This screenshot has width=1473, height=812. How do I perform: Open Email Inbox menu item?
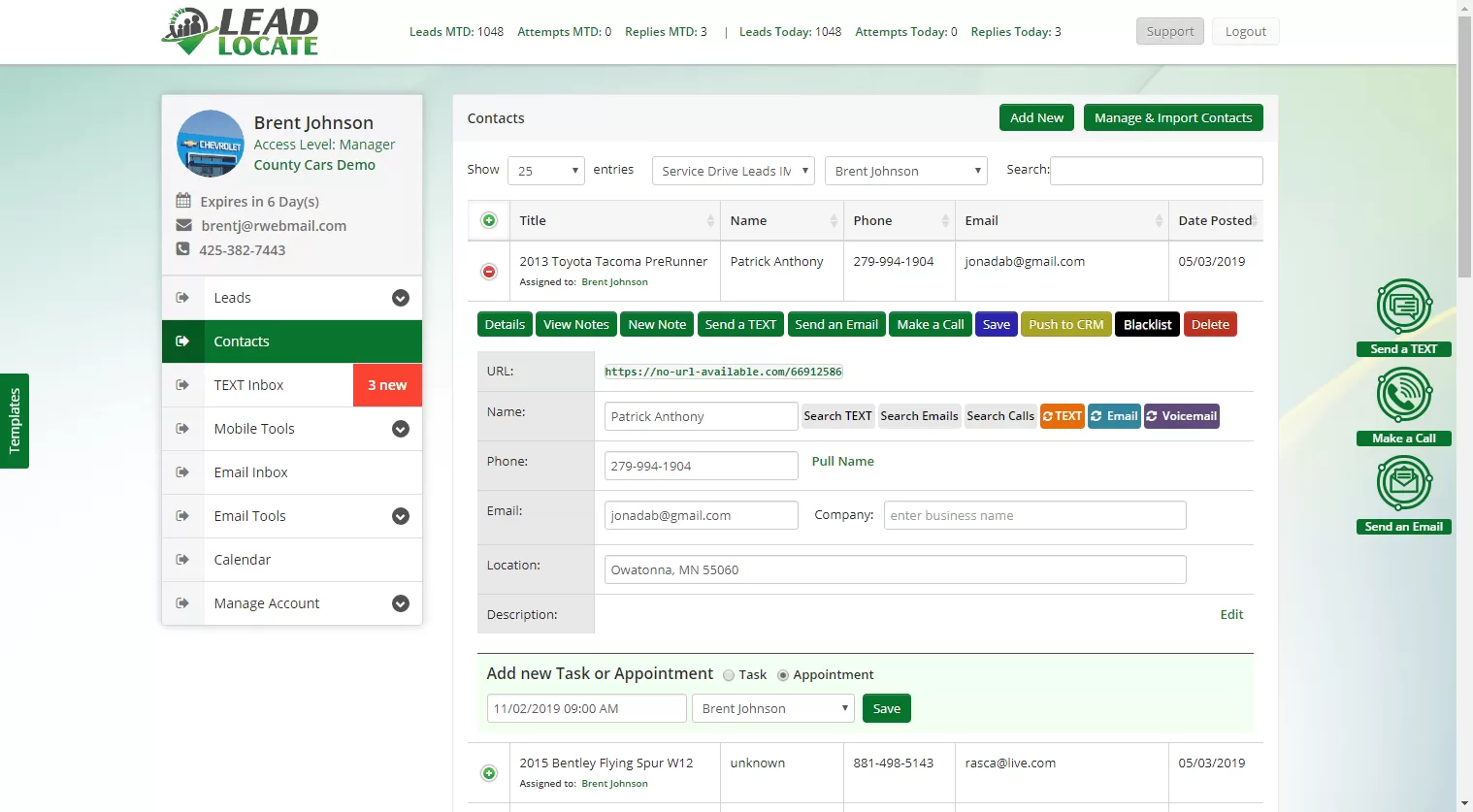tap(292, 472)
